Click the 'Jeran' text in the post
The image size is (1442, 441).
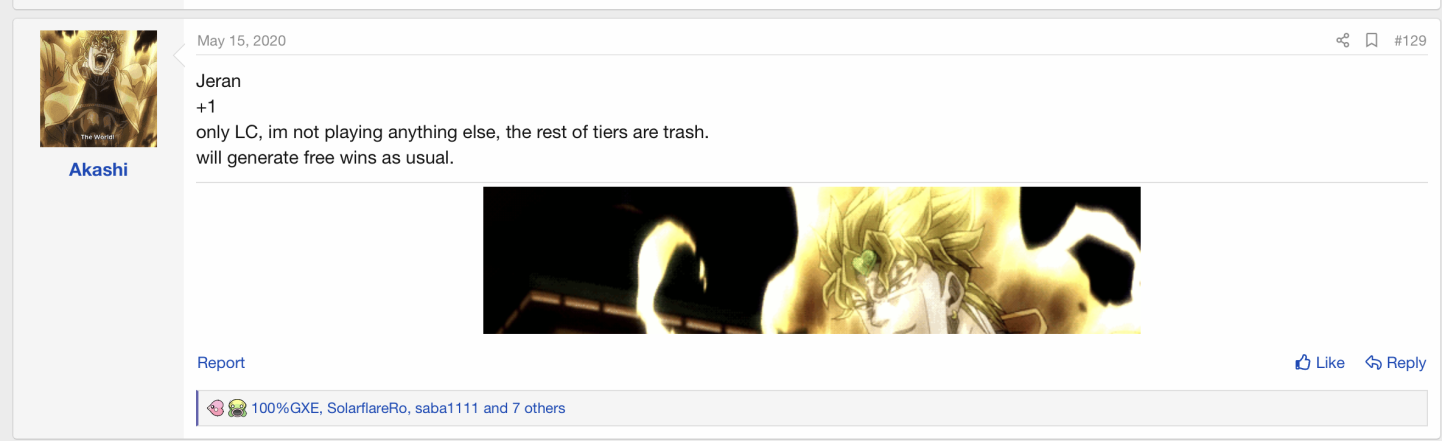pyautogui.click(x=218, y=82)
